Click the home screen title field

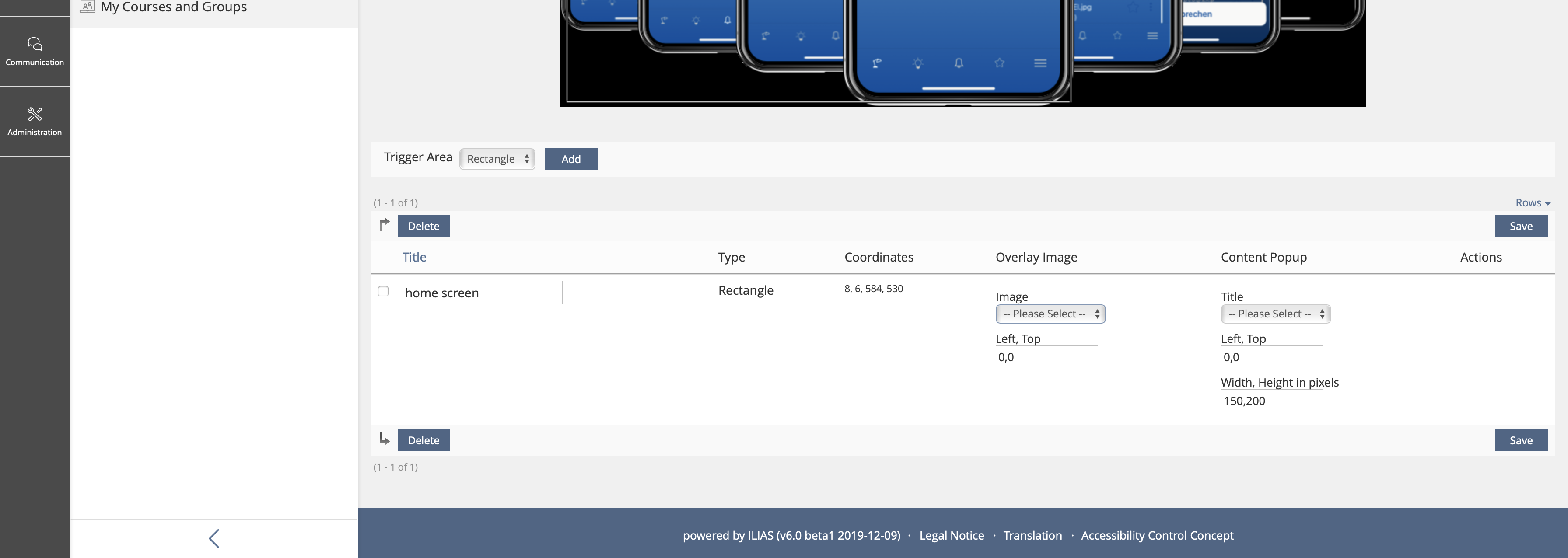coord(482,293)
